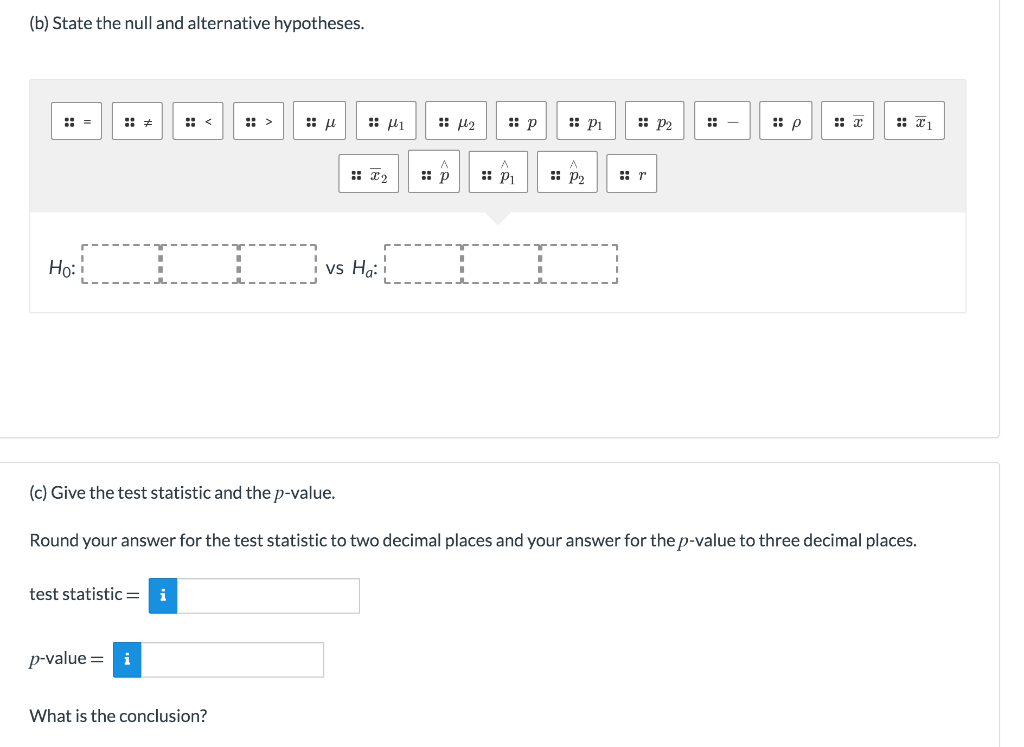Click '(c) Give the test statistic' heading
Image resolution: width=1024 pixels, height=747 pixels.
[182, 493]
